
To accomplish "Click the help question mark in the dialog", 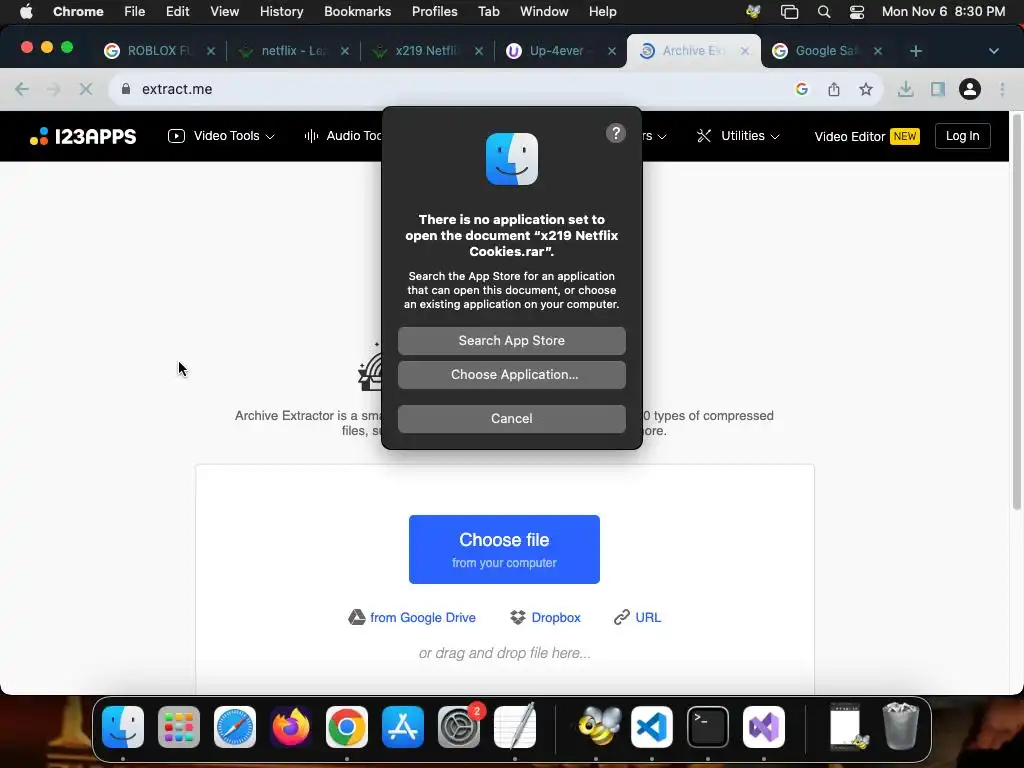I will pos(616,133).
